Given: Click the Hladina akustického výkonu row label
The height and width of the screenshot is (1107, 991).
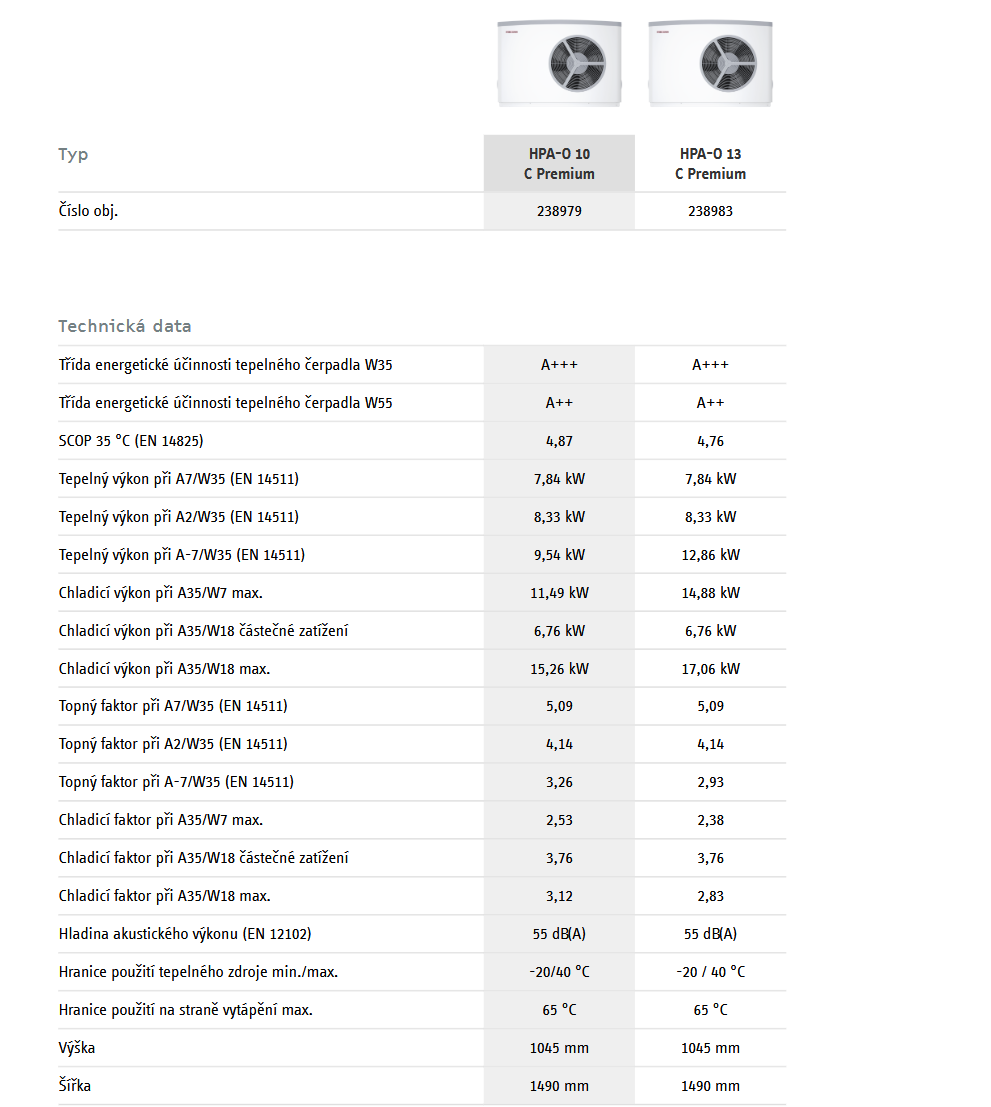Looking at the screenshot, I should point(185,934).
